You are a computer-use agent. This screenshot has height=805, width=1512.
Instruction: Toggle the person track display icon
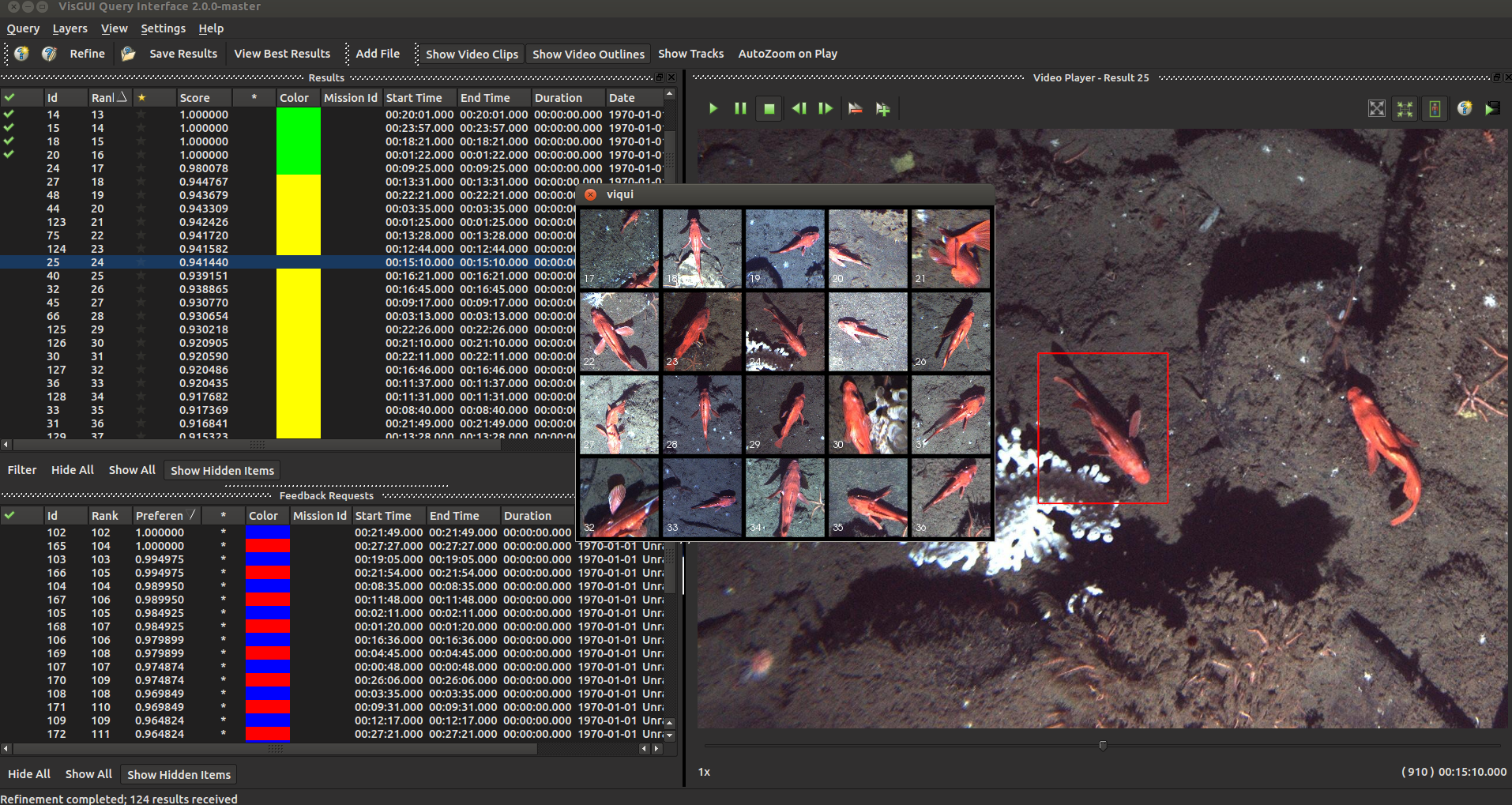pos(1435,109)
